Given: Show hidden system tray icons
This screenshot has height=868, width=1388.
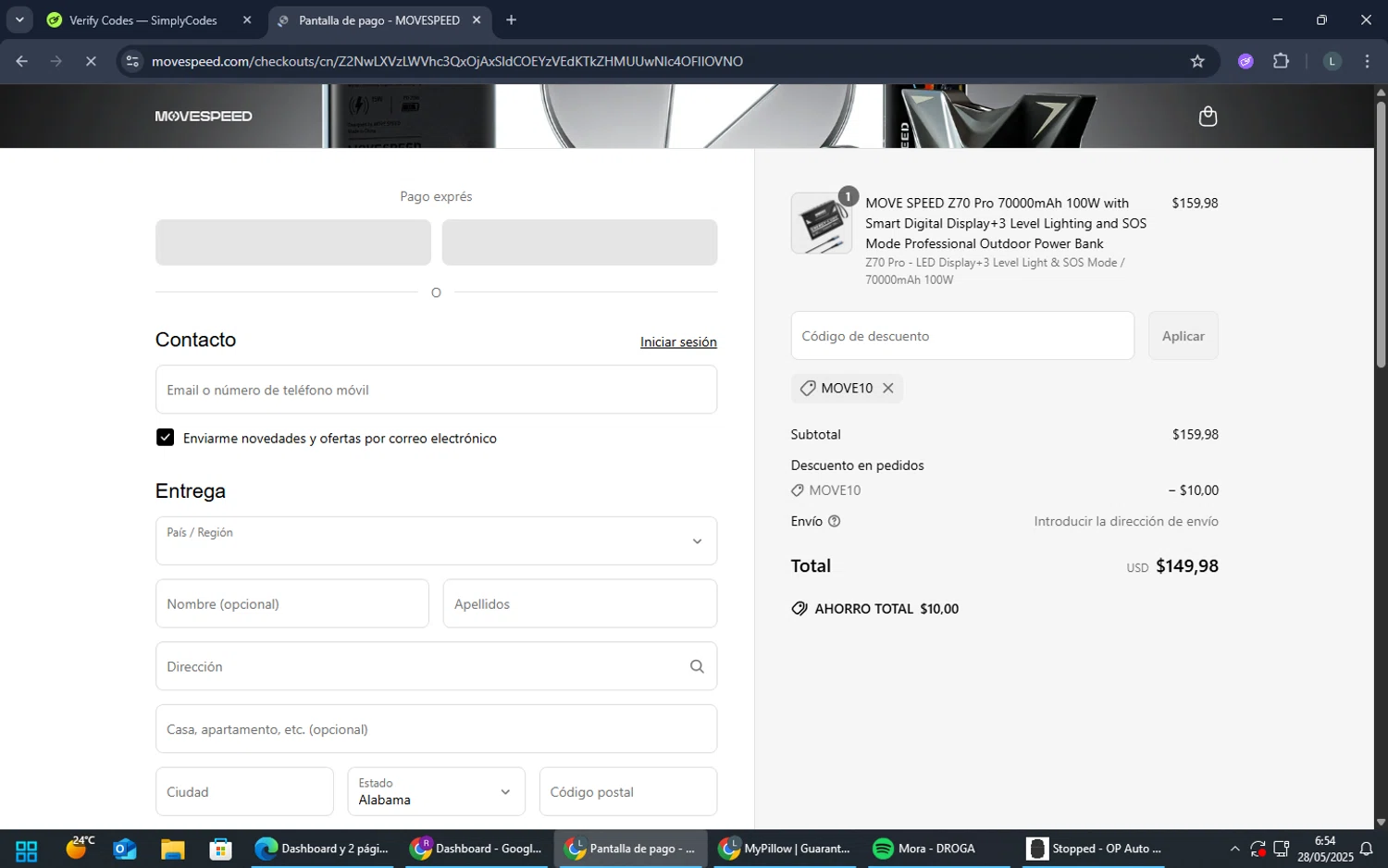Looking at the screenshot, I should [x=1234, y=849].
